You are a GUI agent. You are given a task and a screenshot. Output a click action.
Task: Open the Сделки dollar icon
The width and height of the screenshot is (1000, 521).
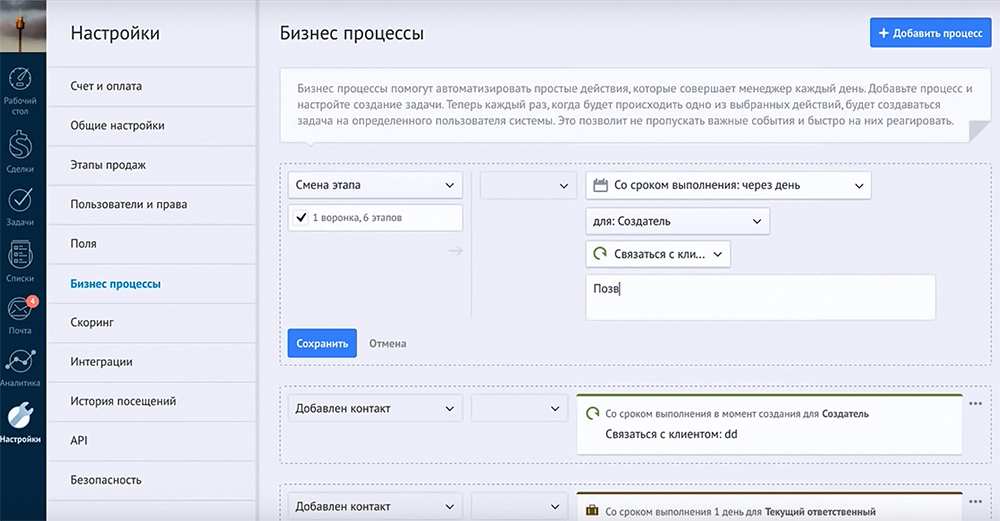tap(20, 145)
